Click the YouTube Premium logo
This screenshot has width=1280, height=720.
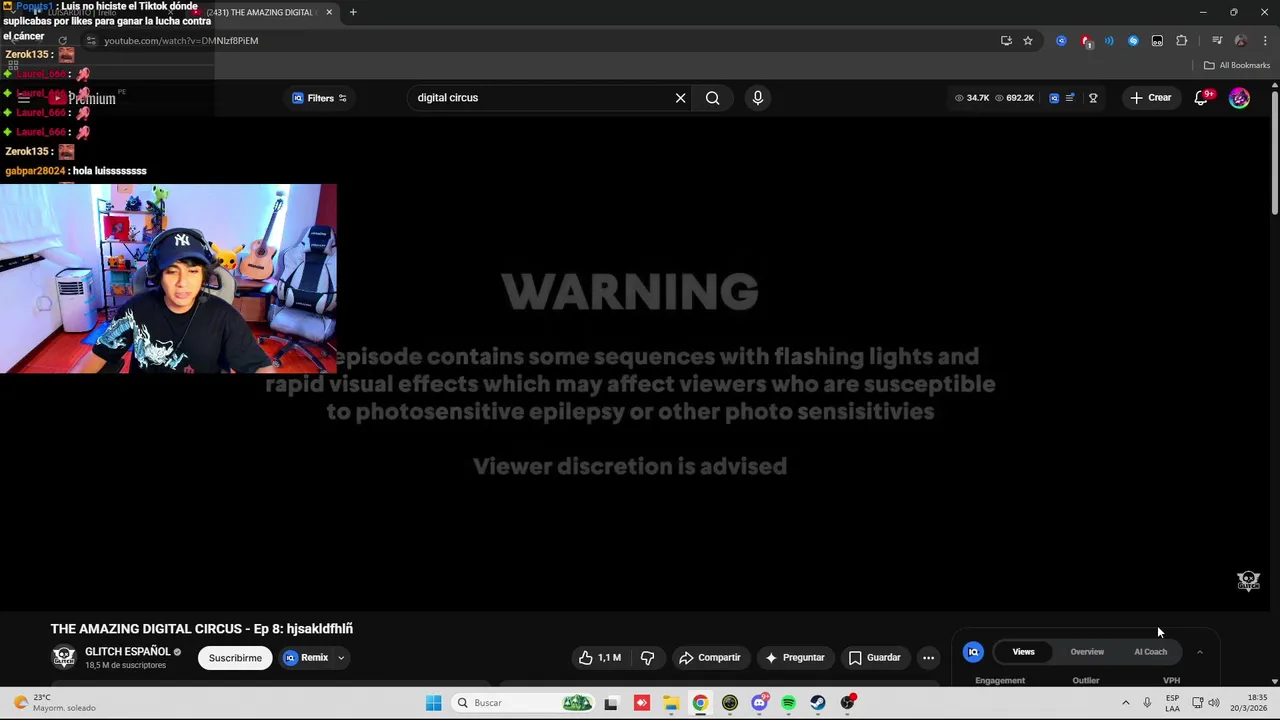click(x=84, y=99)
